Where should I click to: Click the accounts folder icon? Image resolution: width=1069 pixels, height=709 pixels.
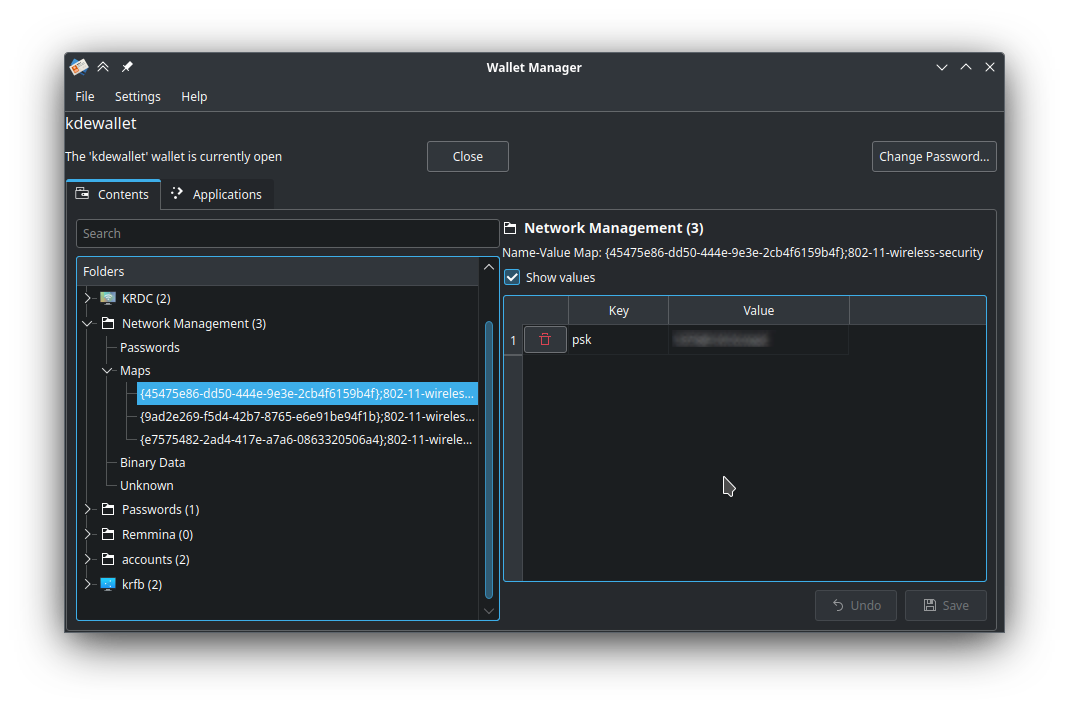tap(108, 559)
